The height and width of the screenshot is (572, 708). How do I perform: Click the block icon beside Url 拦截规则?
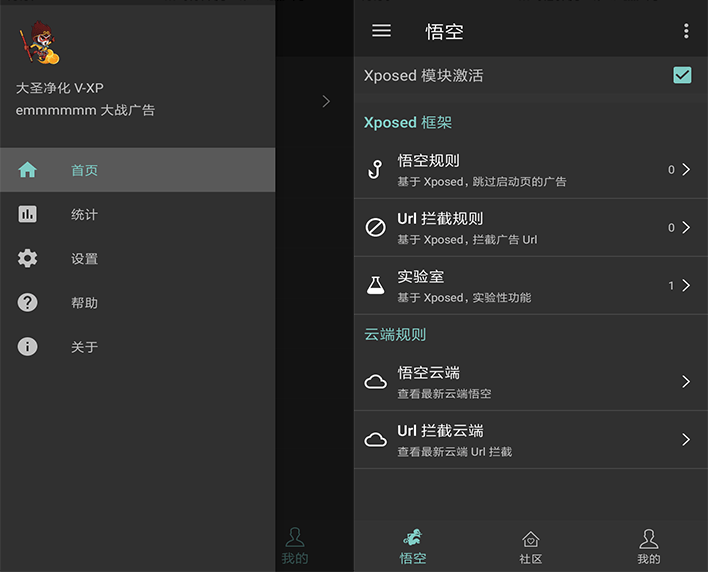coord(375,227)
